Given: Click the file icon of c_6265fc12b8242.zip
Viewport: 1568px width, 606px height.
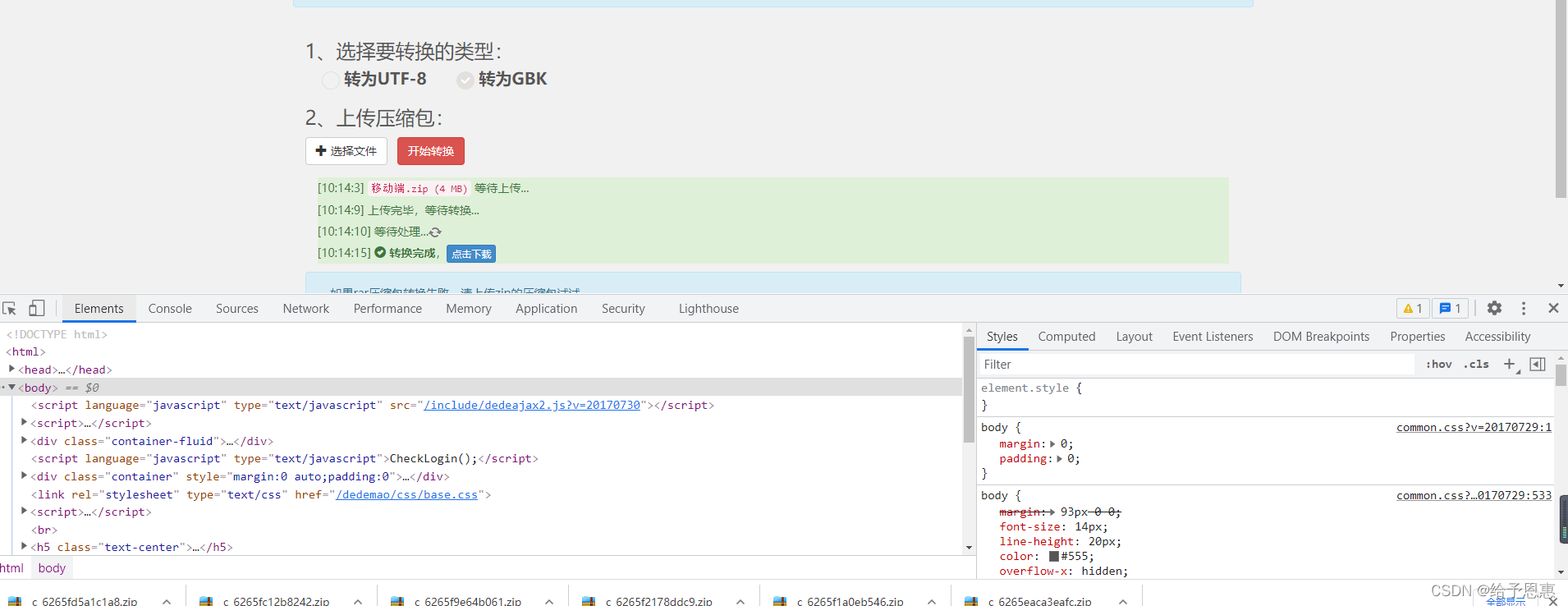Looking at the screenshot, I should (x=206, y=602).
